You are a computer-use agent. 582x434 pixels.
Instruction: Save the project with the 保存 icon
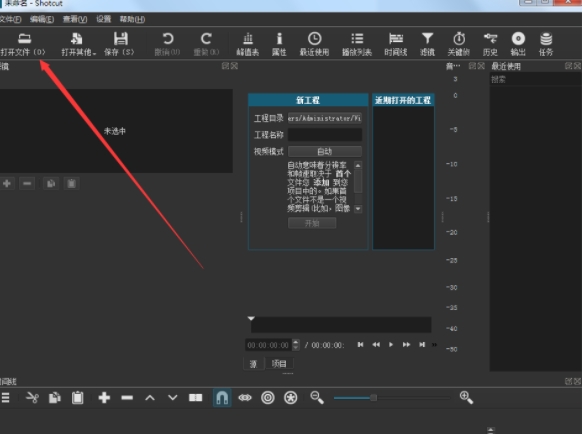[x=120, y=44]
